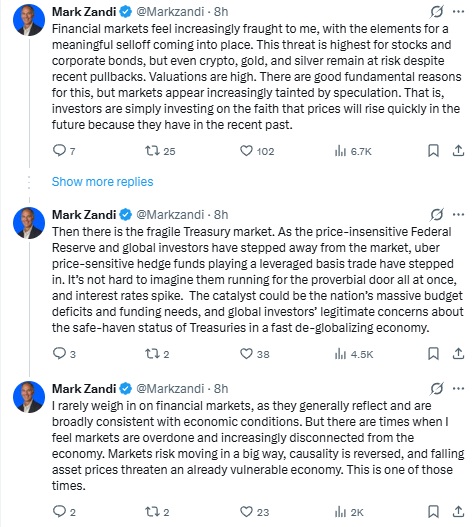Bookmark the Treasury market tweet

[x=433, y=354]
